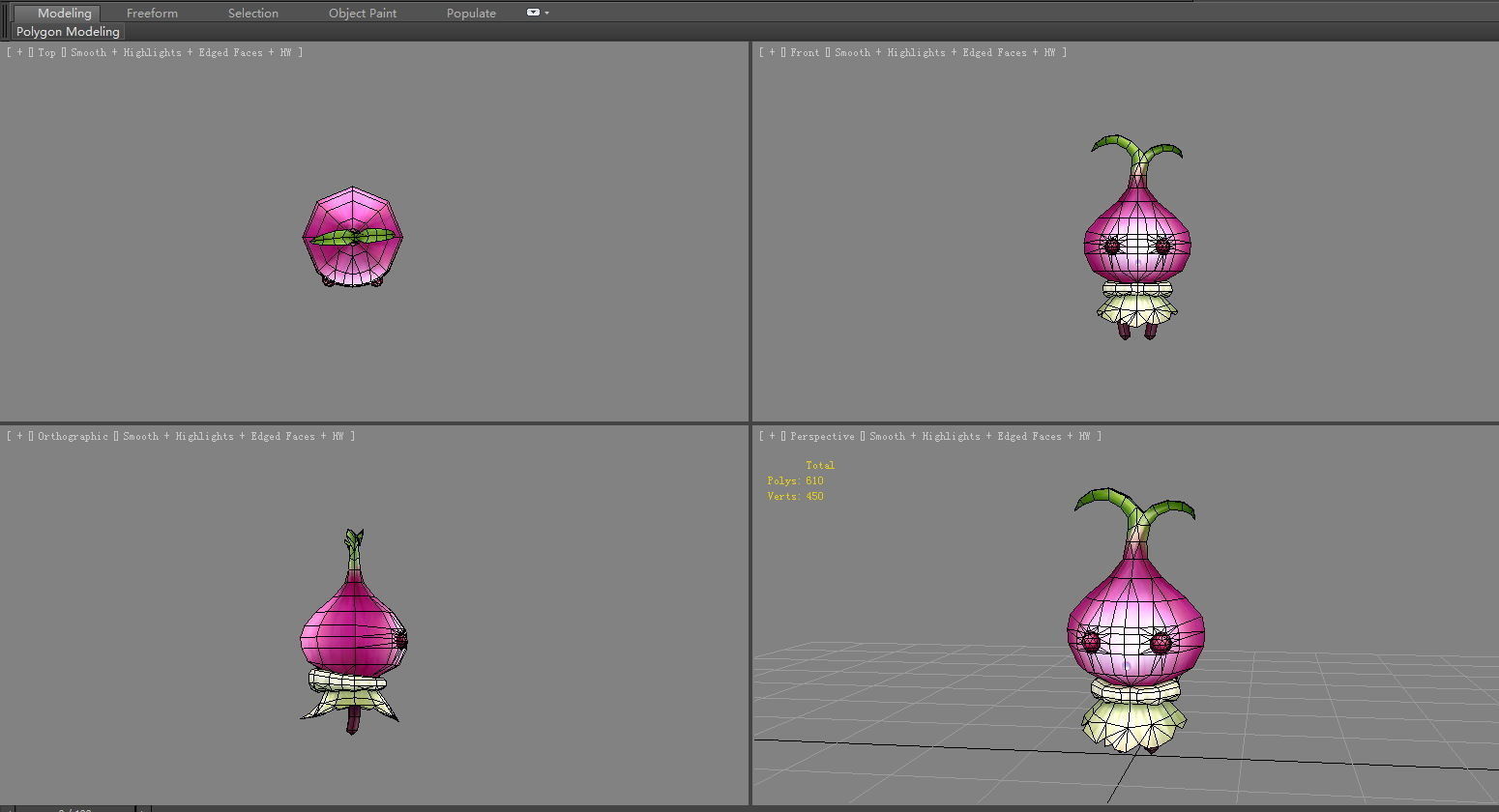This screenshot has height=812, width=1499.
Task: Go to the Object Paint tab
Action: pos(363,13)
